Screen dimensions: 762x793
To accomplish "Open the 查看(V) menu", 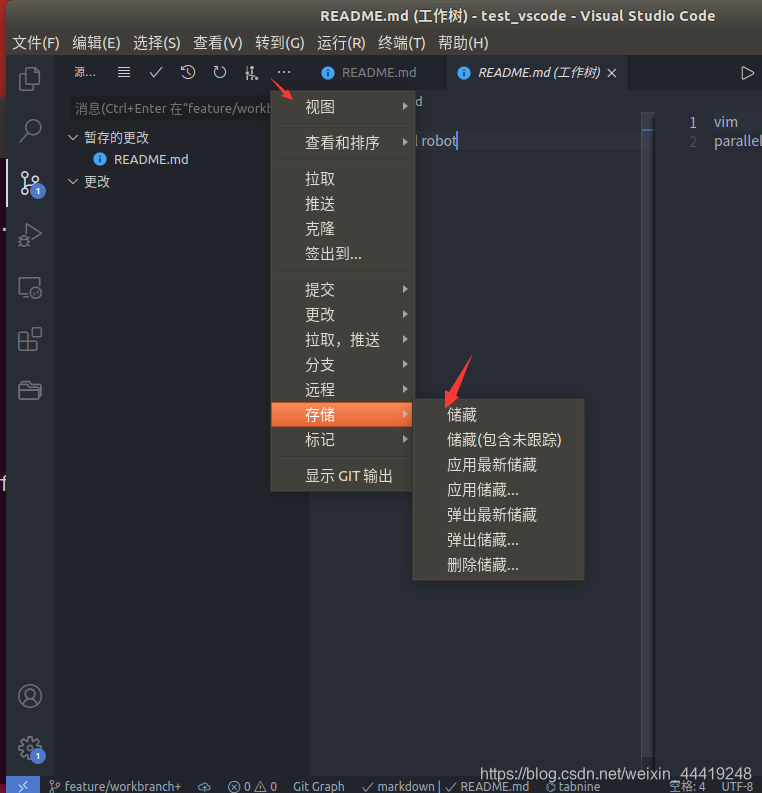I will [x=217, y=43].
